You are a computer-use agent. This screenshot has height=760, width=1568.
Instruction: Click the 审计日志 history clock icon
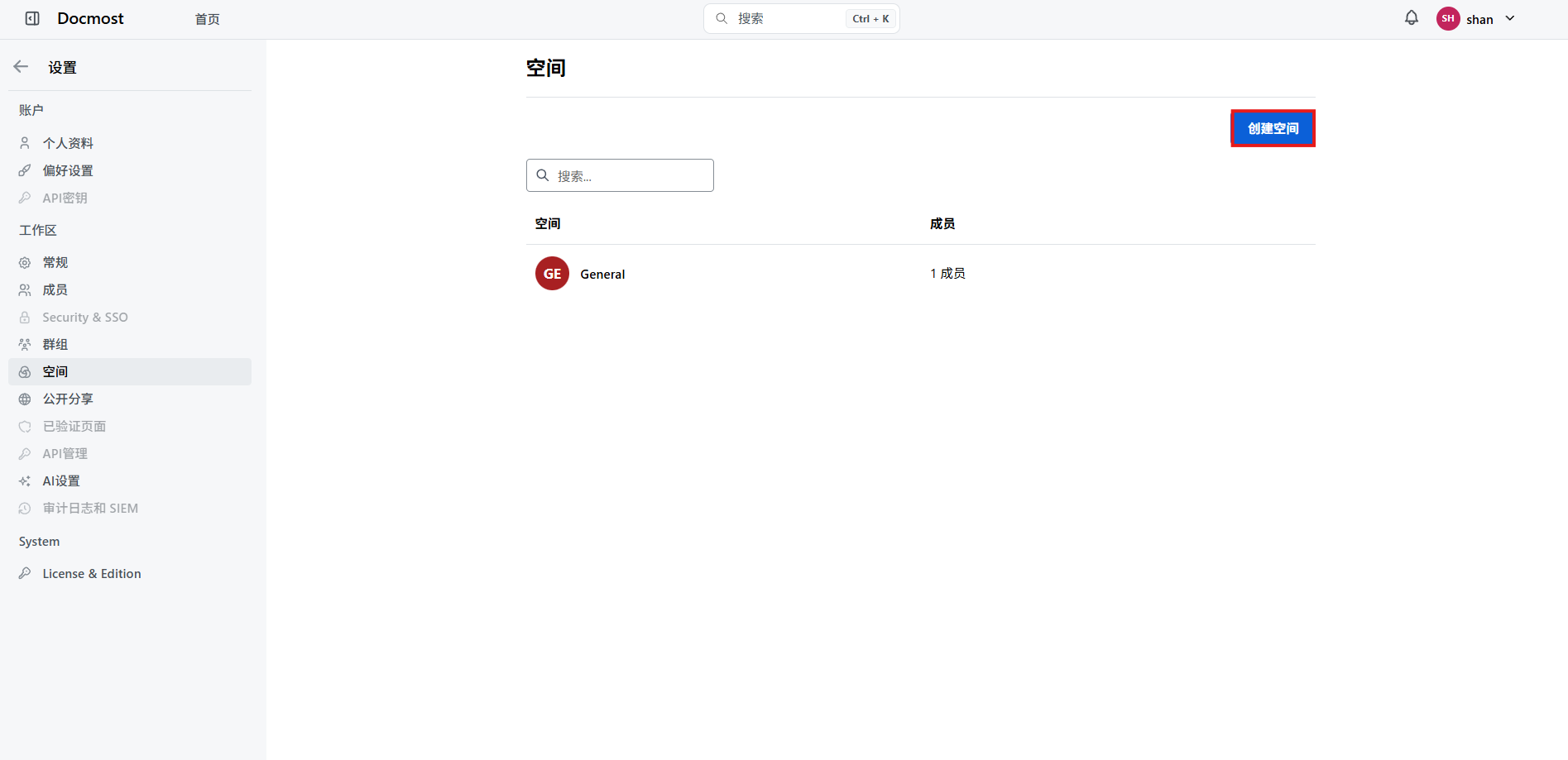25,508
